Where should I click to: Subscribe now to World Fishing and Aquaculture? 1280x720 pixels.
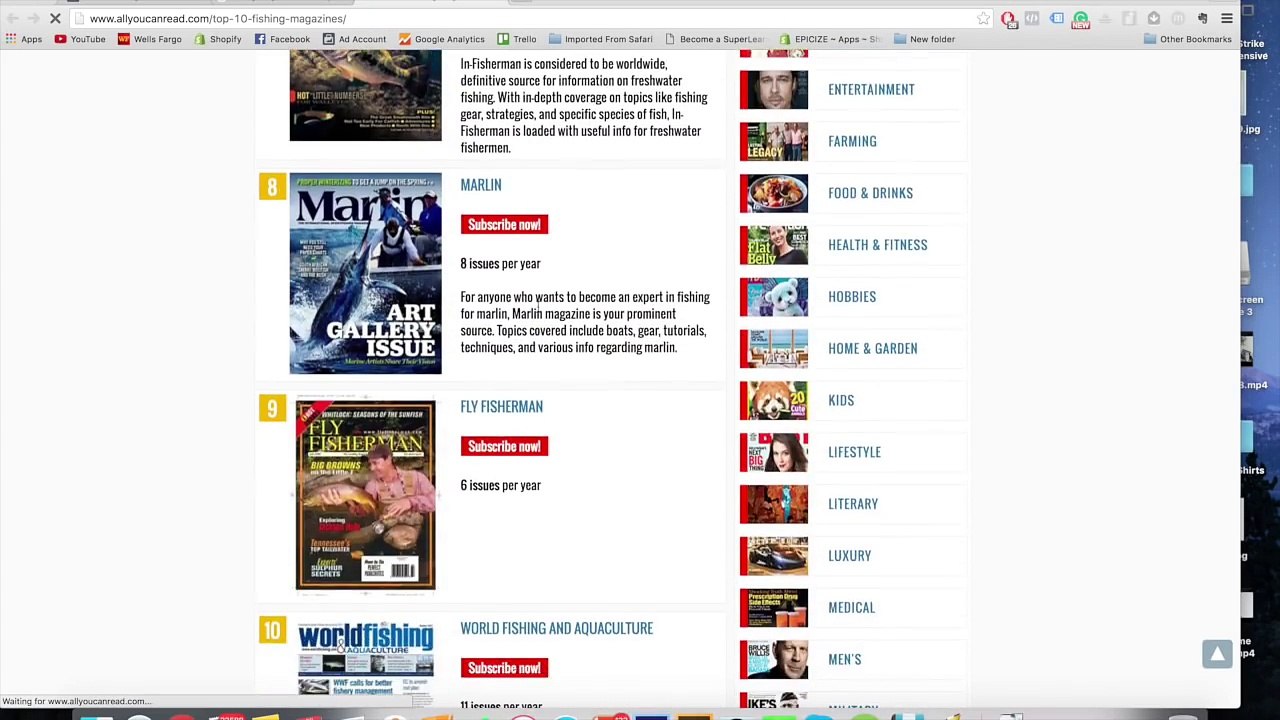[504, 668]
